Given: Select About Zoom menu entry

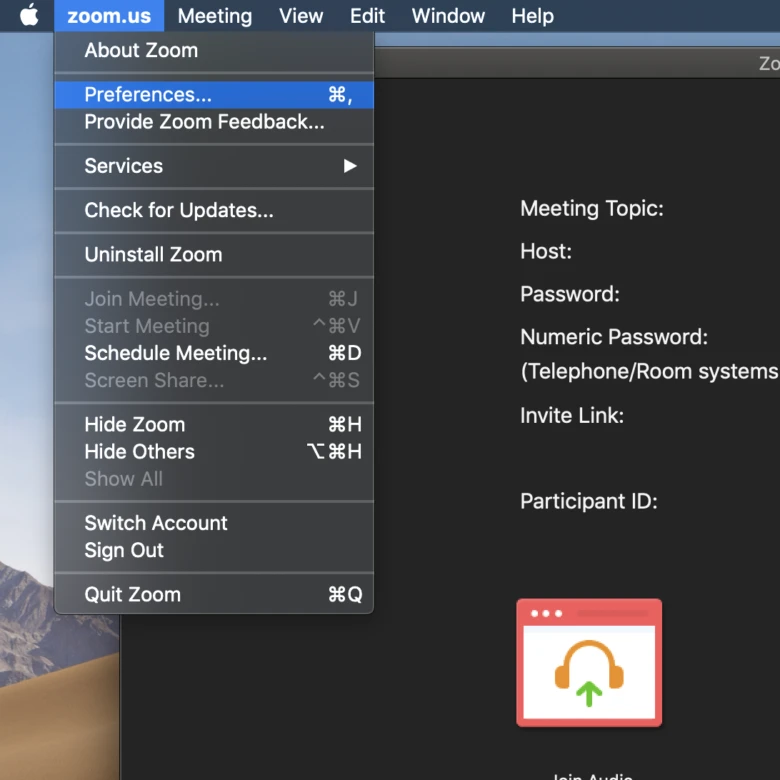Looking at the screenshot, I should 141,50.
